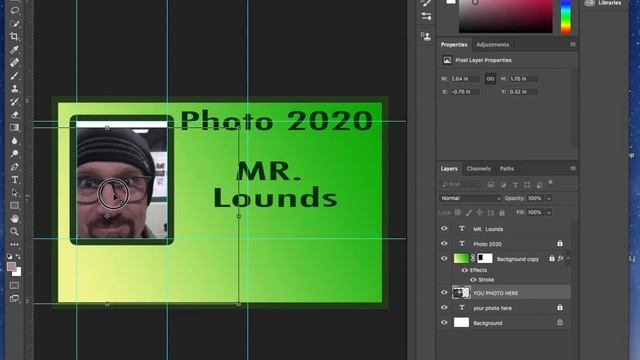This screenshot has height=360, width=640.
Task: Select the Gradient tool
Action: [15, 127]
